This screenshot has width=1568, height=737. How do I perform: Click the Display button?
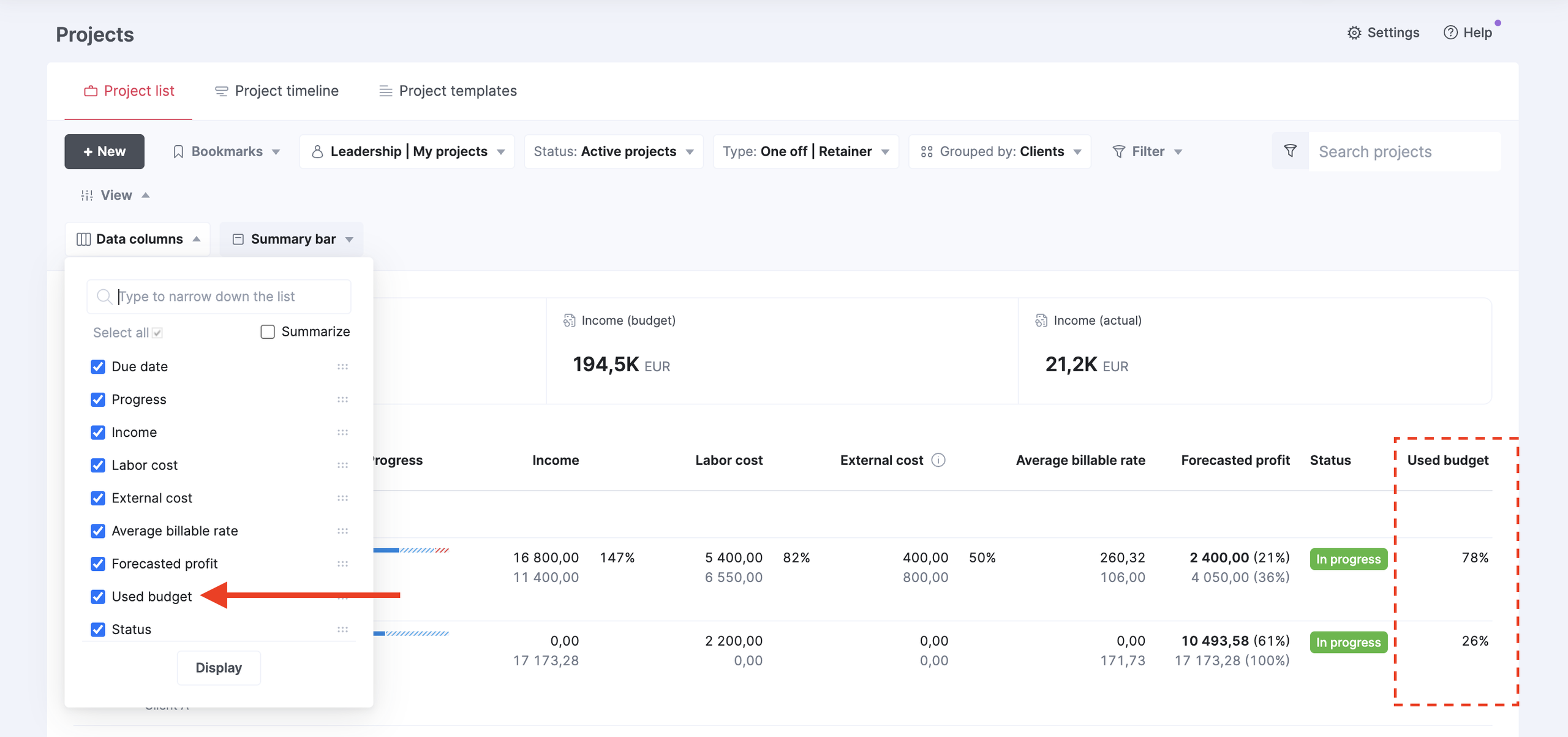pos(219,668)
